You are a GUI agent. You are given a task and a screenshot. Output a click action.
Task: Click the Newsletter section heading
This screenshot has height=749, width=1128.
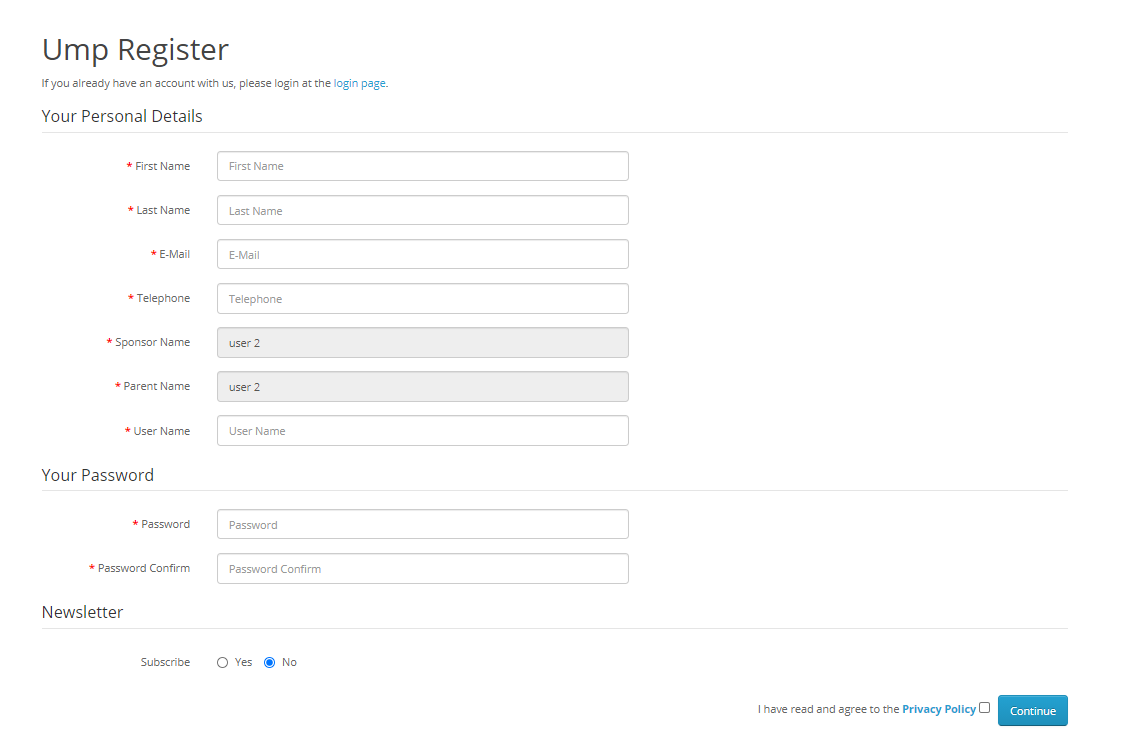point(82,612)
